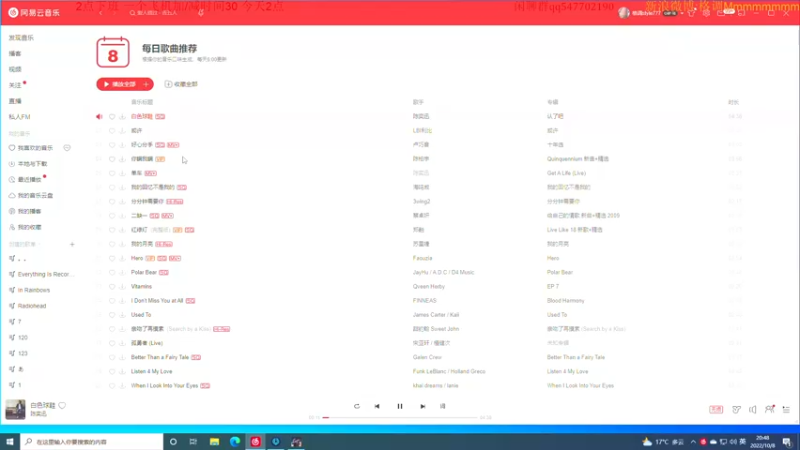Like the now-playing song in player bar

[62, 406]
